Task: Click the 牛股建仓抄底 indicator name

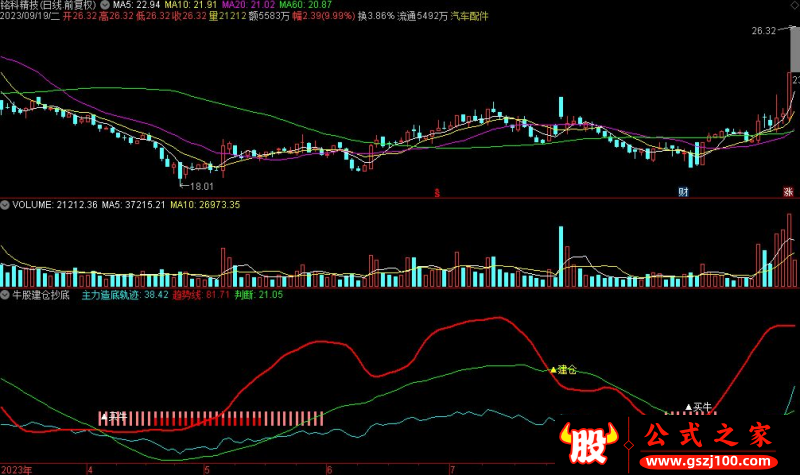Action: coord(41,295)
